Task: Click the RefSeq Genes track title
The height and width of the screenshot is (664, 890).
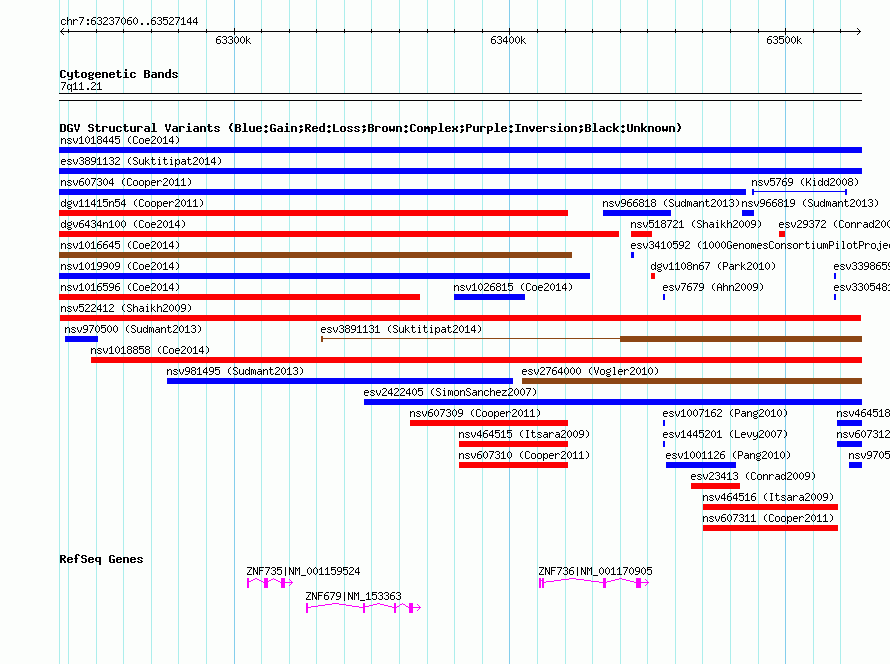Action: click(x=101, y=559)
